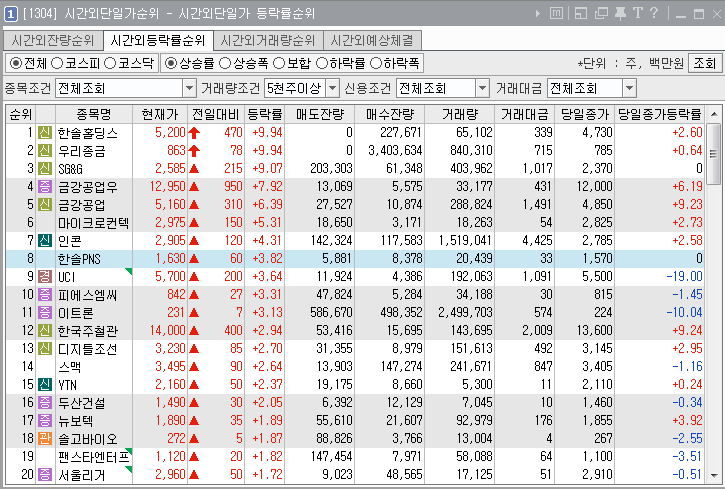This screenshot has height=489, width=725.
Task: Select the 코스닥 radio button
Action: [x=110, y=63]
